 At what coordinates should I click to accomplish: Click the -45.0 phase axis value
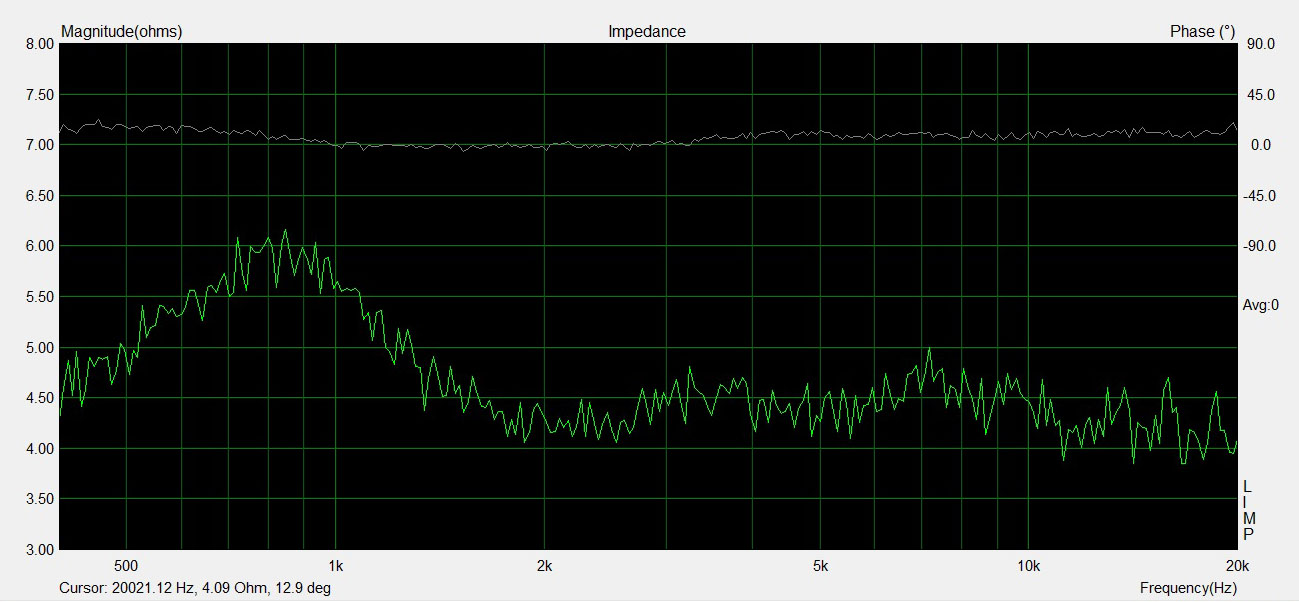click(x=1260, y=196)
